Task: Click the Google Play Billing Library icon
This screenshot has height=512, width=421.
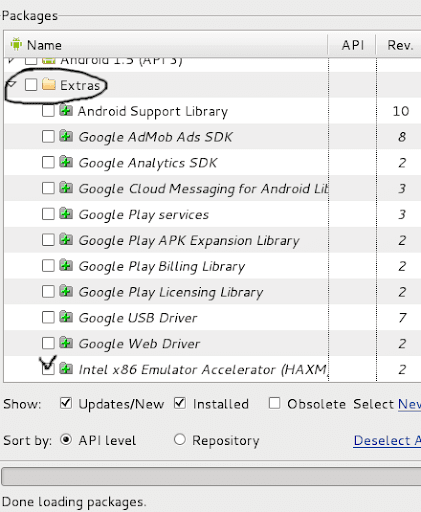Action: (66, 265)
